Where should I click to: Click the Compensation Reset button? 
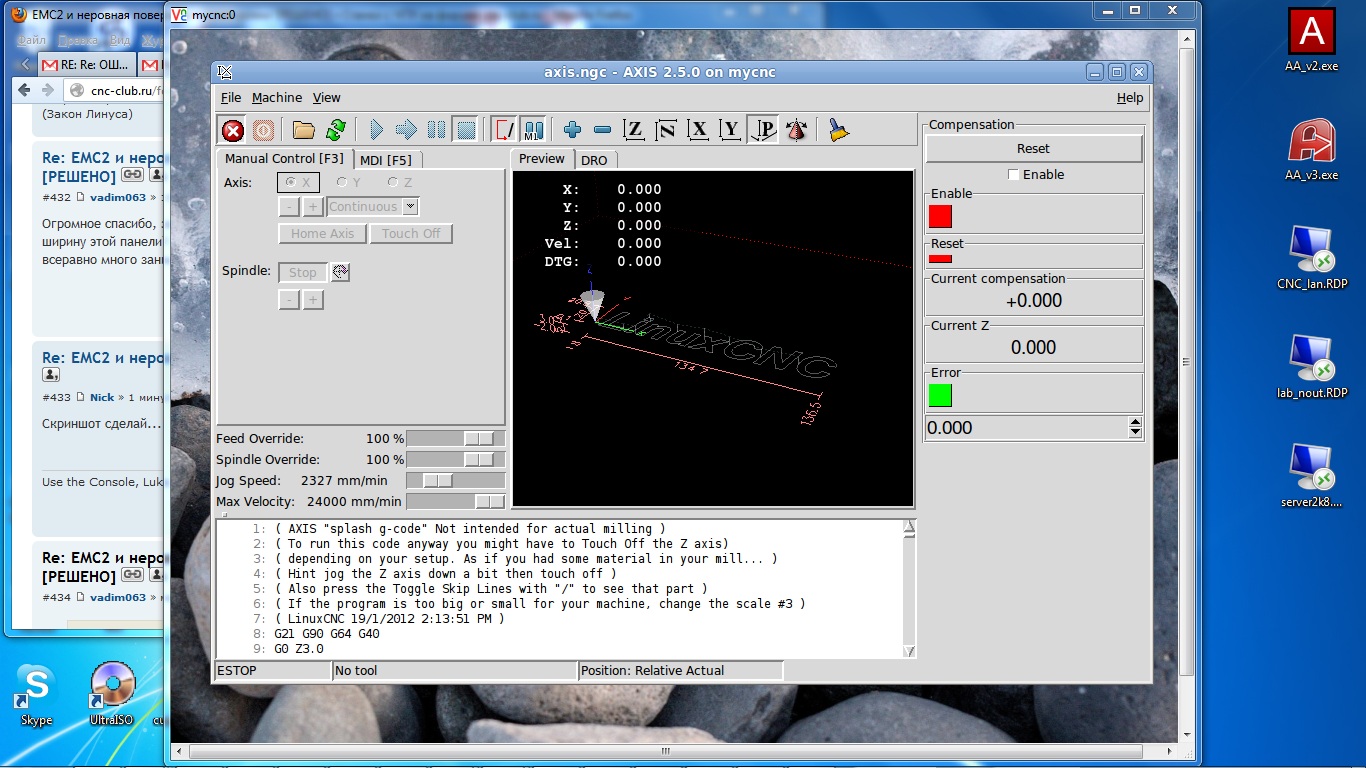pyautogui.click(x=1034, y=148)
